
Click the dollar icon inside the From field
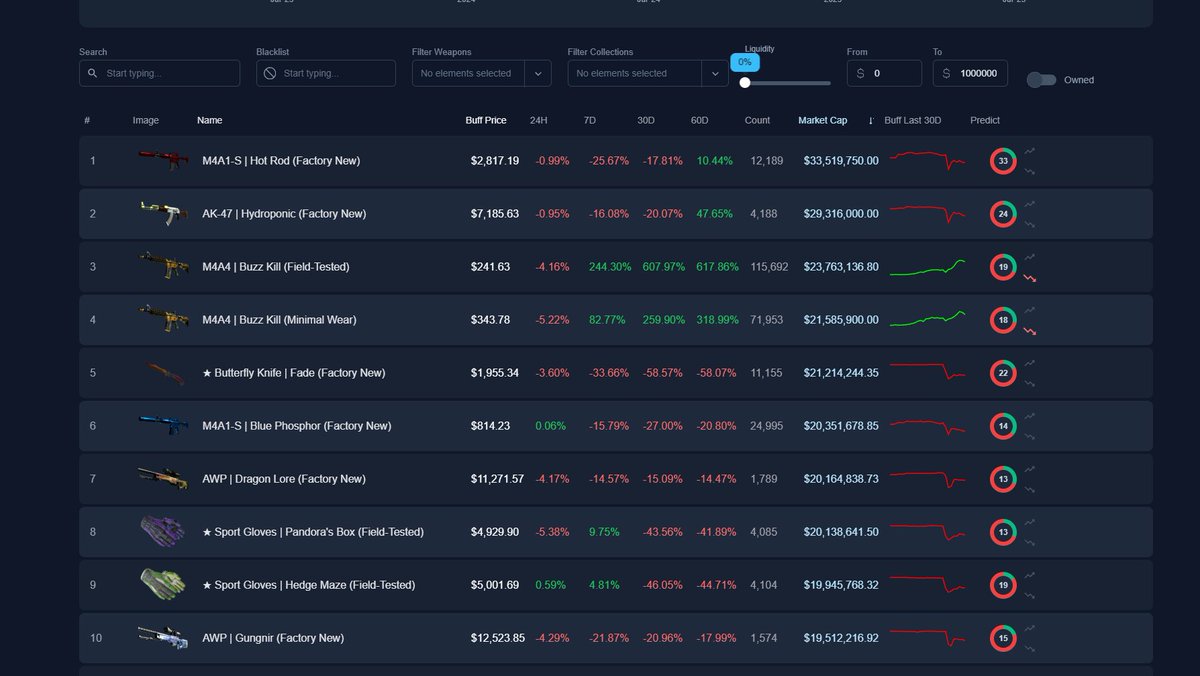tap(861, 73)
